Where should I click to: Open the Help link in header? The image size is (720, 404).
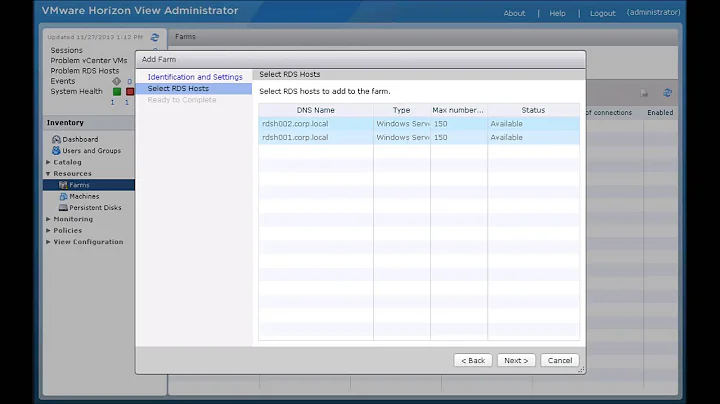pyautogui.click(x=557, y=13)
